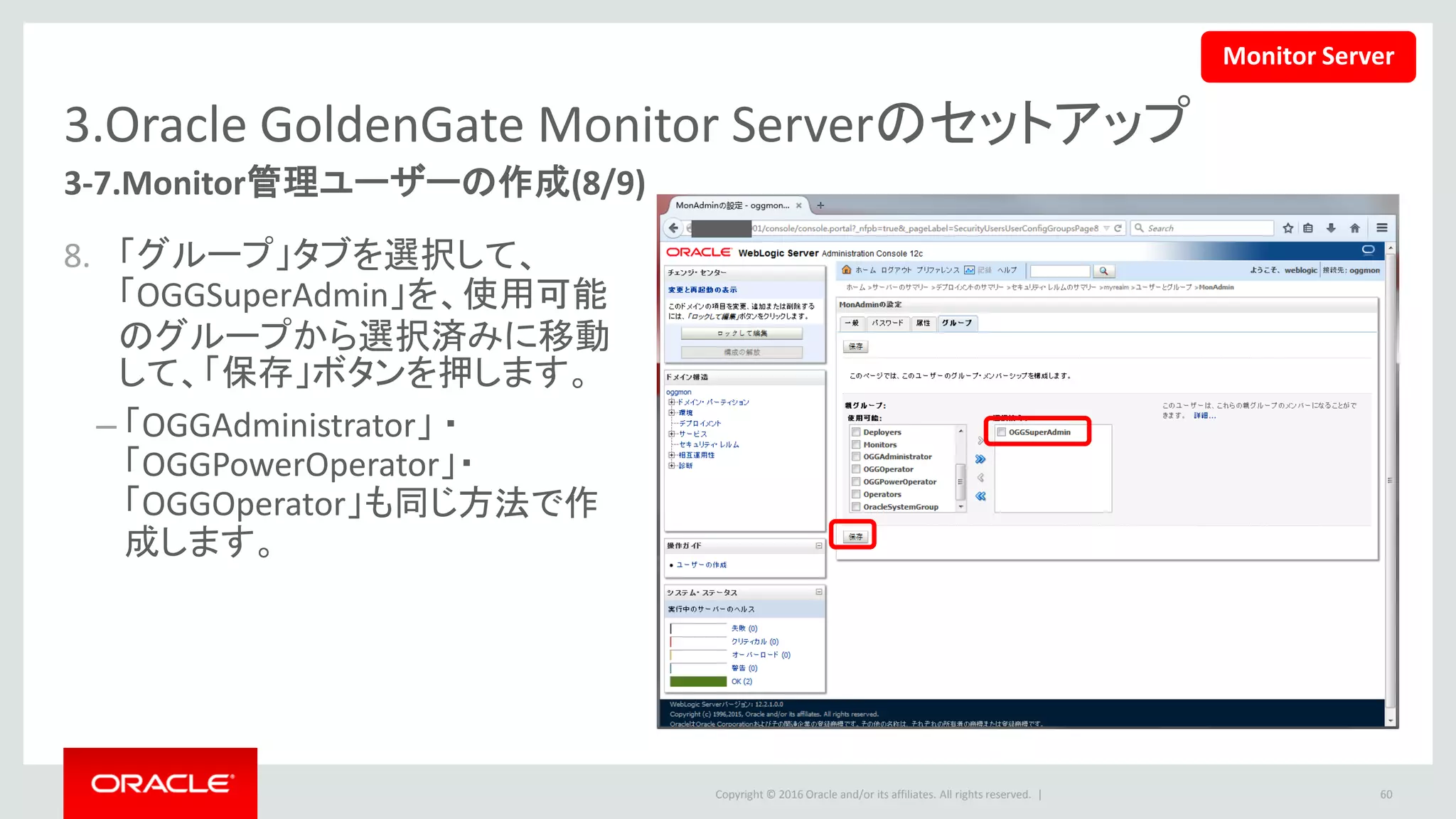Check the Monitors group checkbox

coord(856,444)
